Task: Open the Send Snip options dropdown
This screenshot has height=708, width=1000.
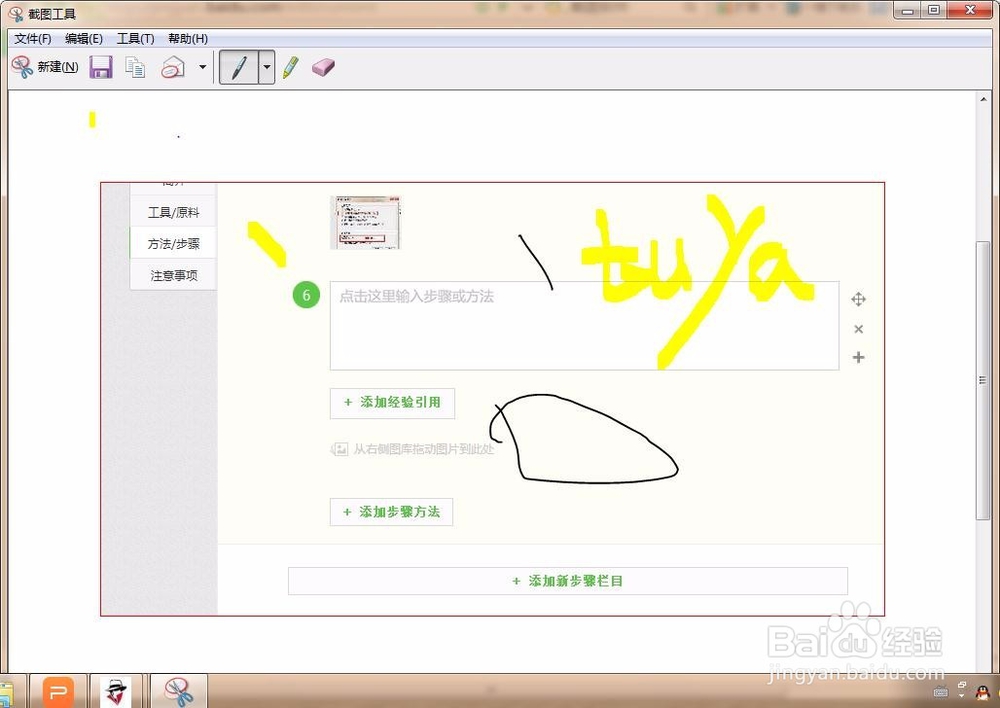Action: [x=203, y=67]
